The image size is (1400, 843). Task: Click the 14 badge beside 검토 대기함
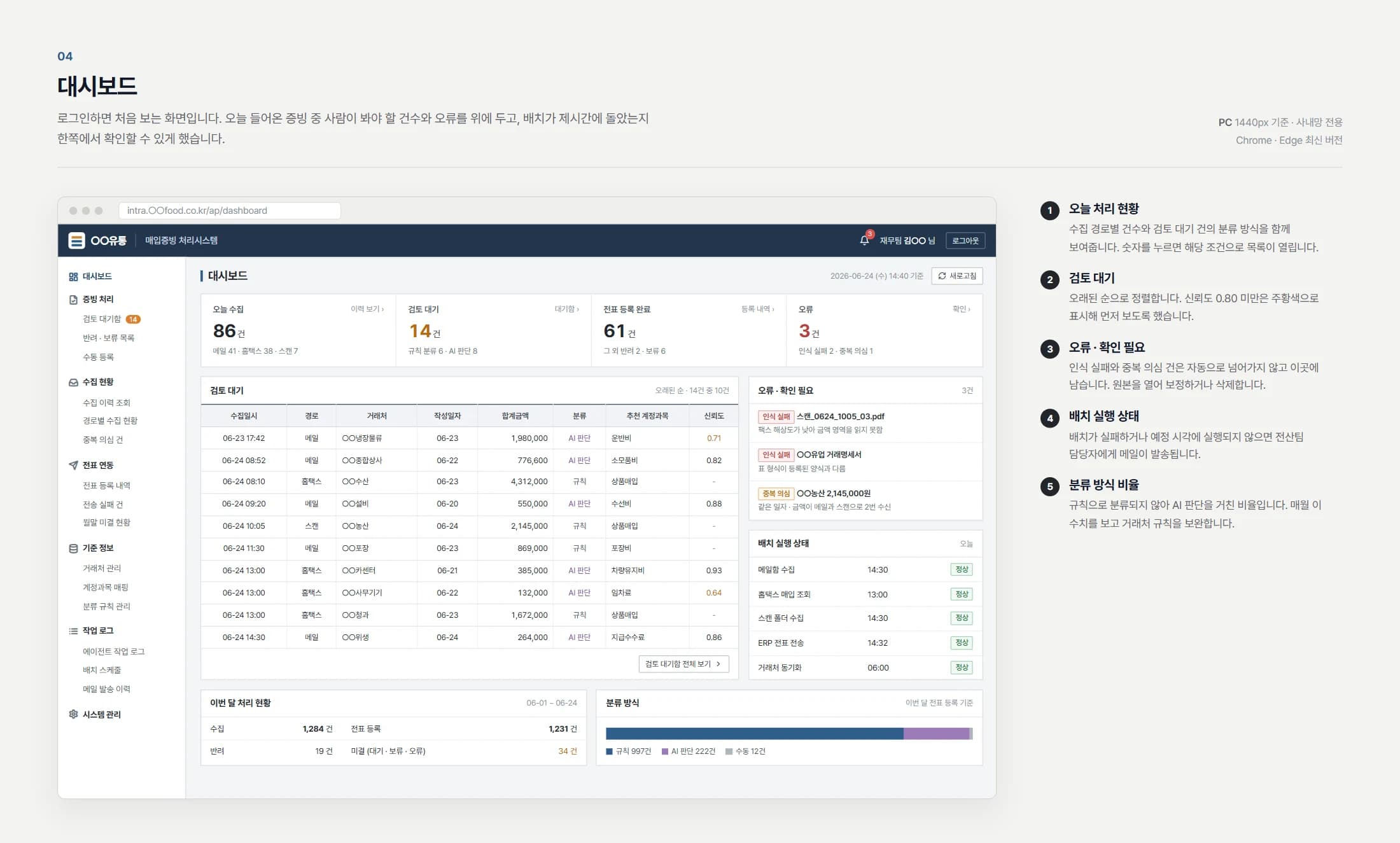pyautogui.click(x=133, y=319)
